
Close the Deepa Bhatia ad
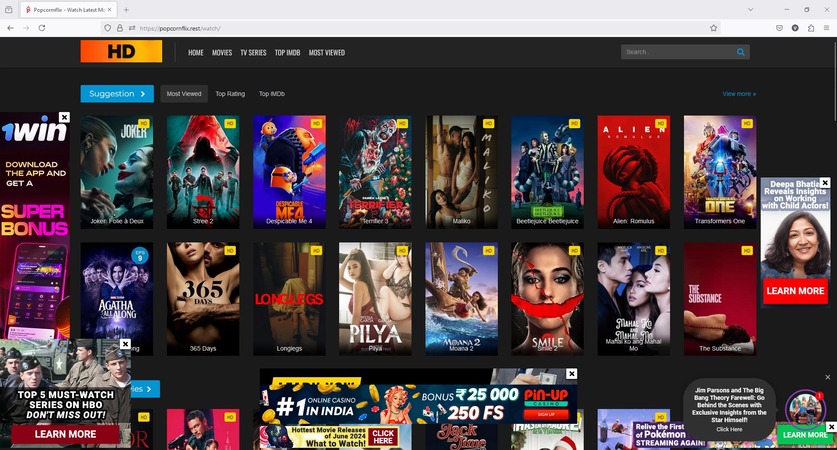point(825,183)
